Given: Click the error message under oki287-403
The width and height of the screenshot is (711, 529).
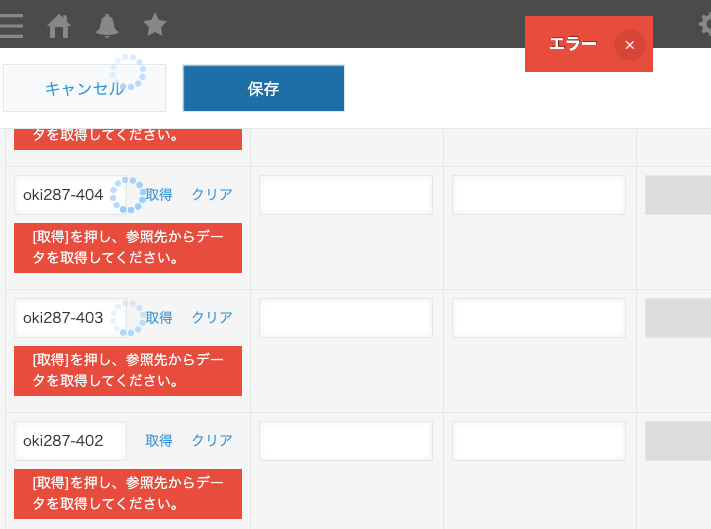Looking at the screenshot, I should 128,371.
